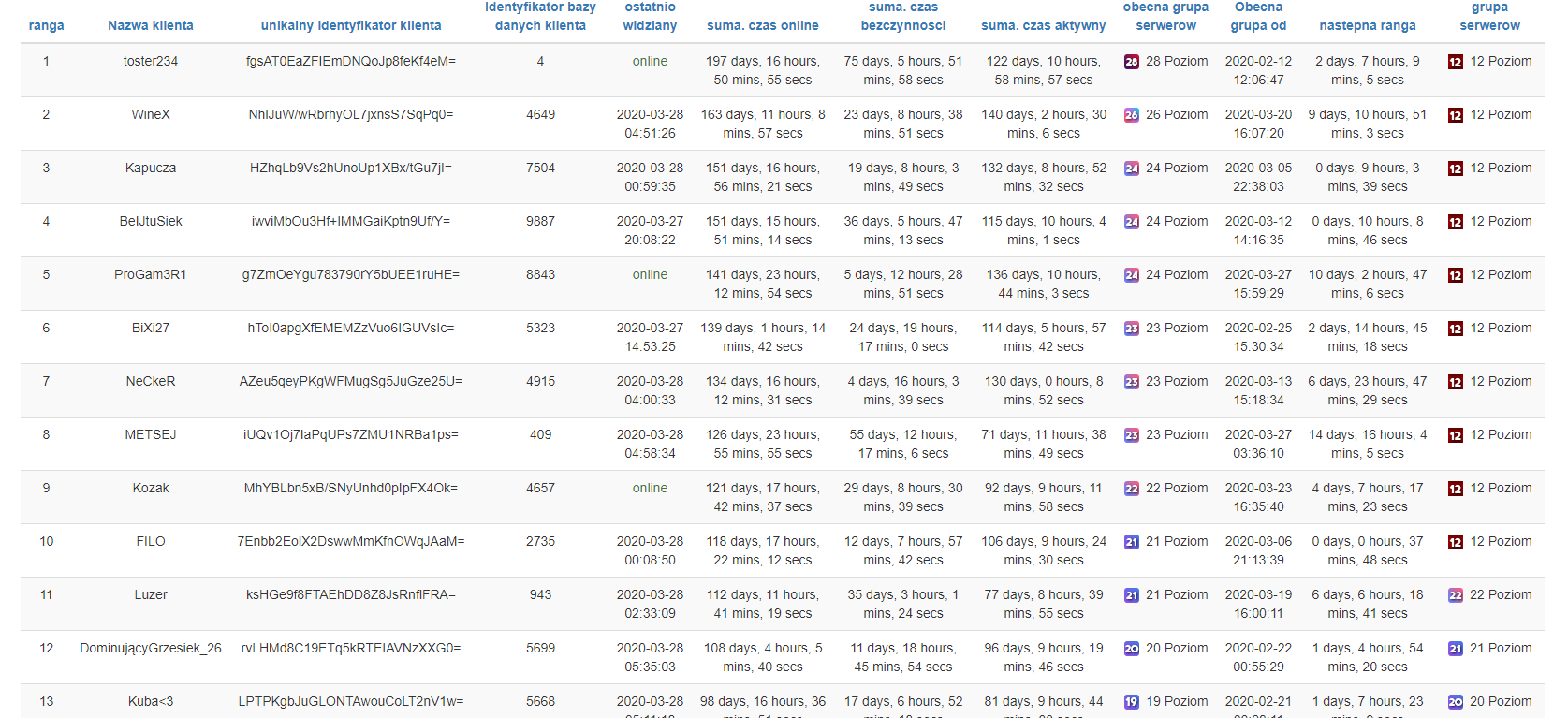Click METSEJ's idle time 55 days, 12 hours

pyautogui.click(x=903, y=444)
